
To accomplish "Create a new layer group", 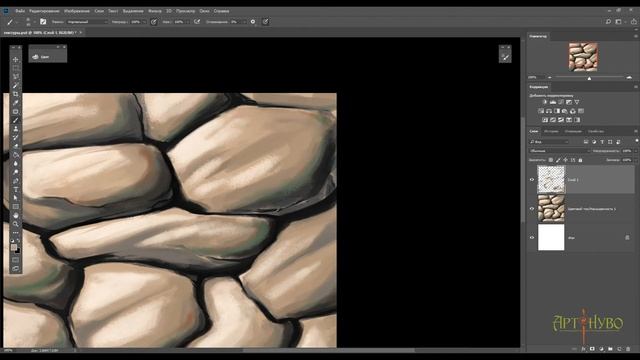I will pos(610,349).
